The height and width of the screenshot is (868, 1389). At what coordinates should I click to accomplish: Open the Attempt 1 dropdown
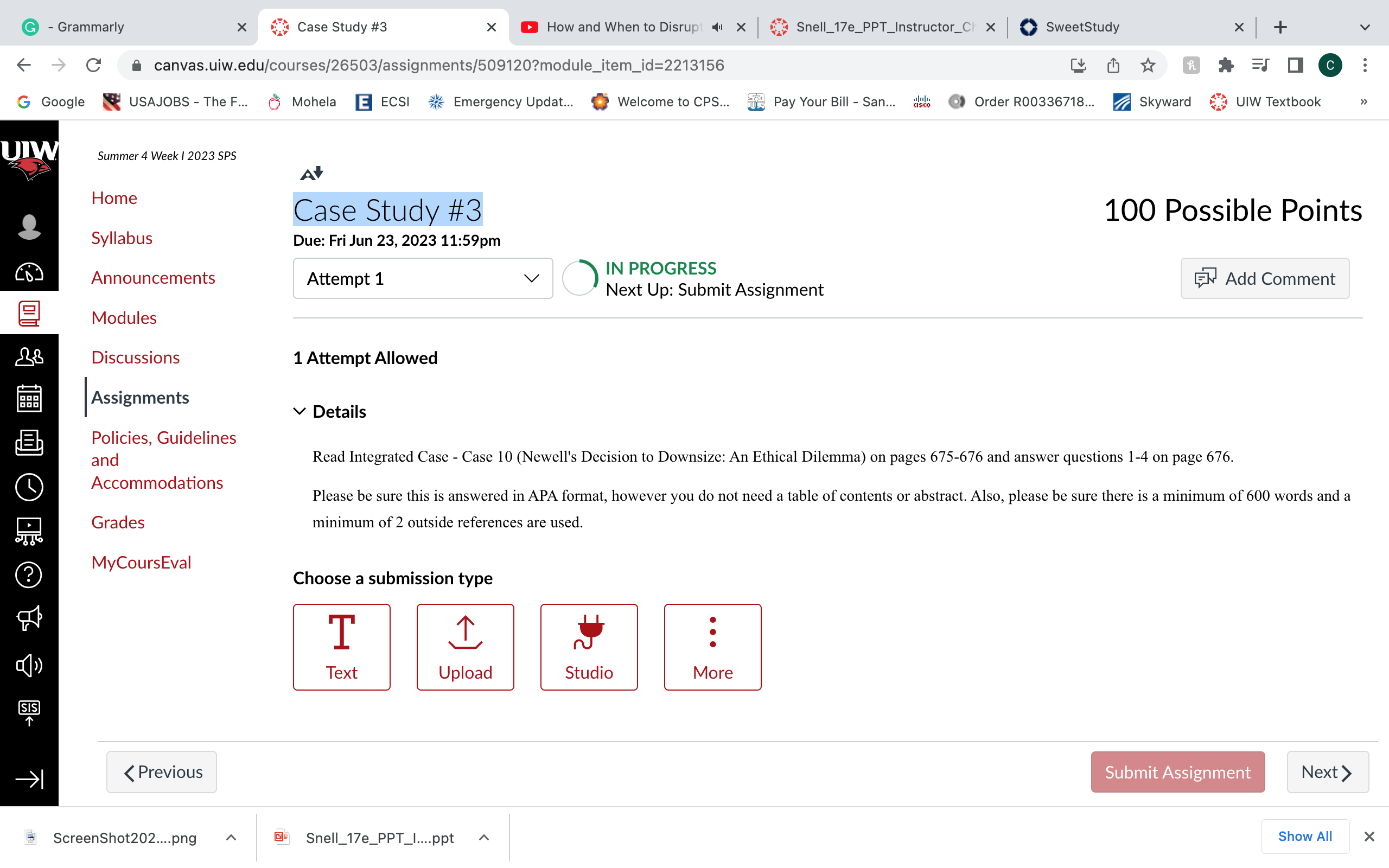click(x=423, y=278)
